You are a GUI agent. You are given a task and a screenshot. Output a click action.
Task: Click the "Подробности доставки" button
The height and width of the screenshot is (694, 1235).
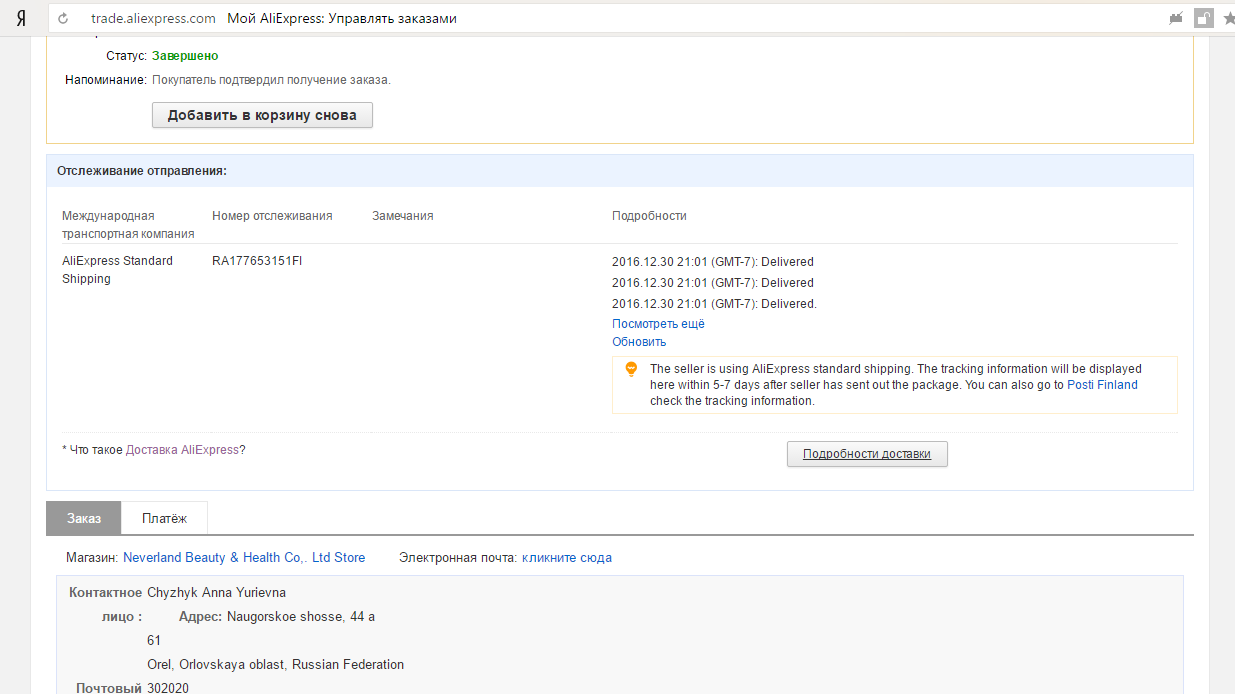(867, 454)
